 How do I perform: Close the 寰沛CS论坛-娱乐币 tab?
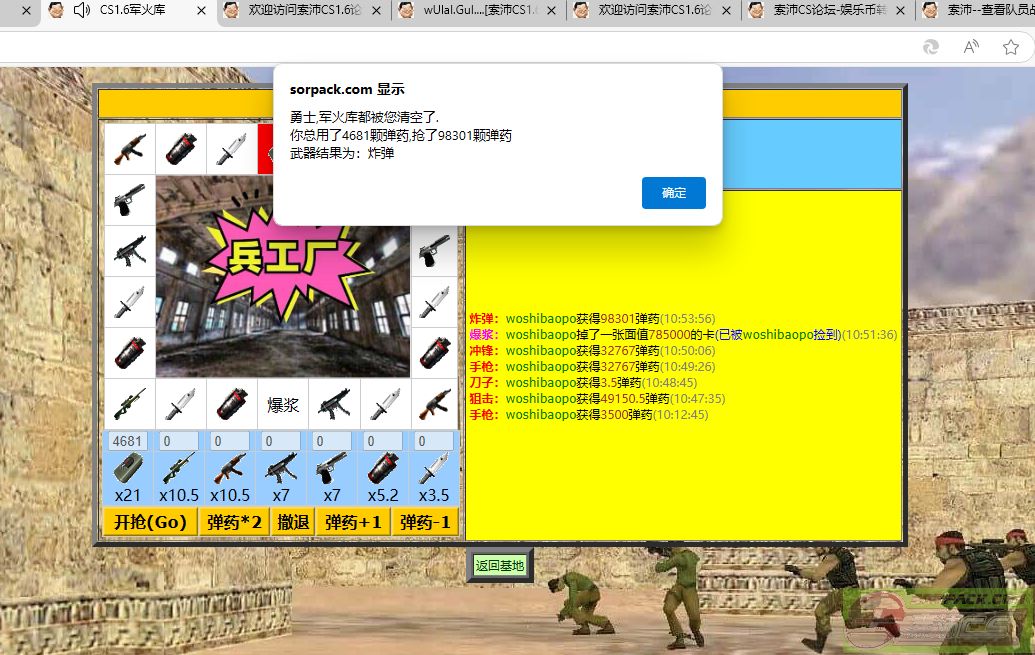tap(900, 11)
